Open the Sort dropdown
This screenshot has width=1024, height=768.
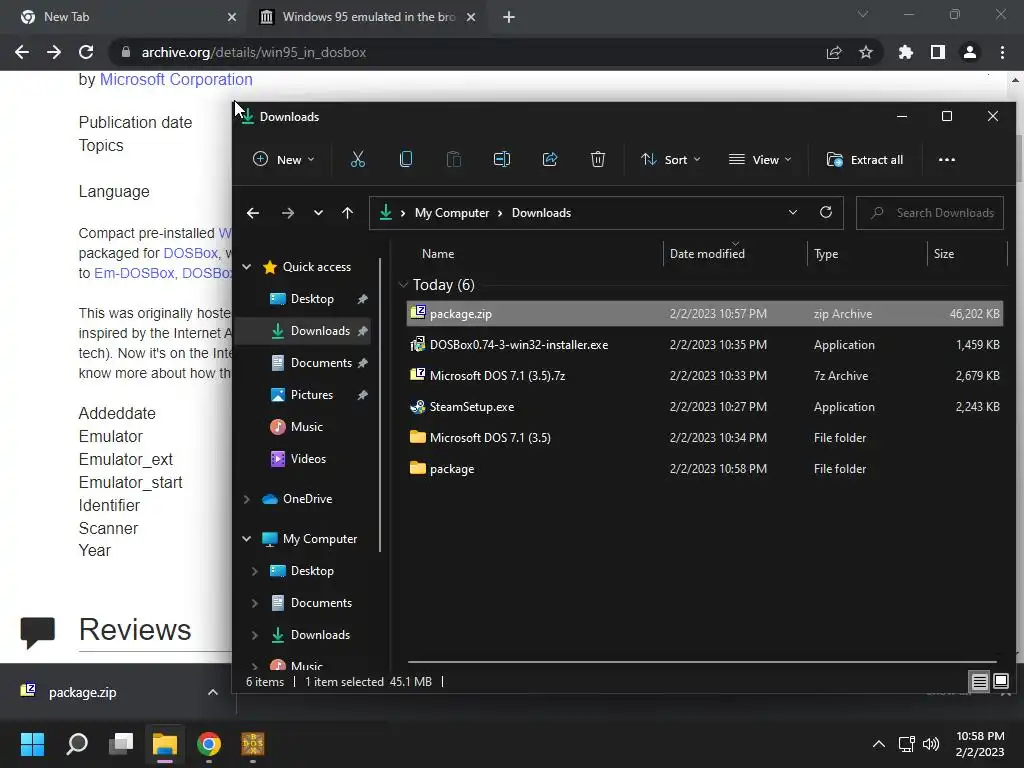671,159
